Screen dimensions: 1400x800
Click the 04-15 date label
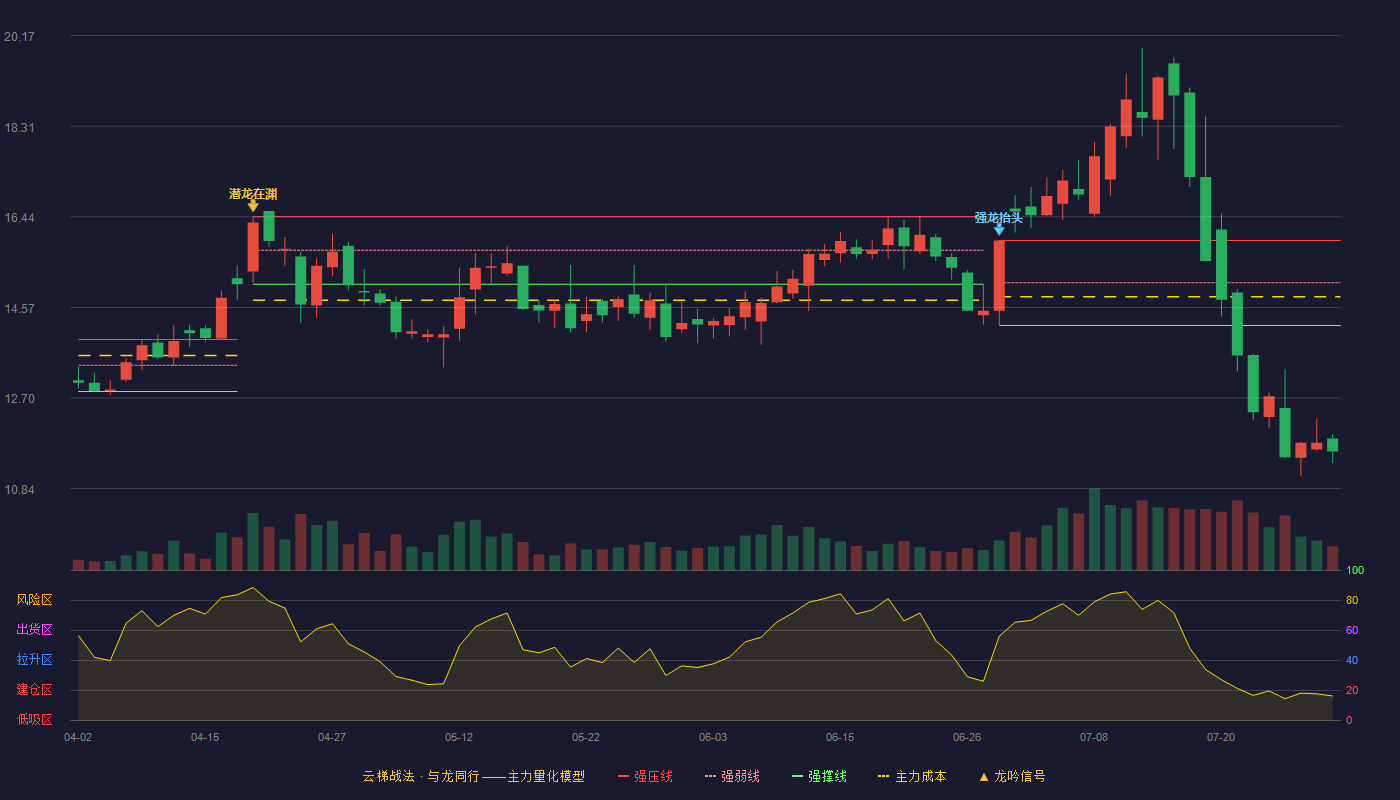(x=205, y=737)
